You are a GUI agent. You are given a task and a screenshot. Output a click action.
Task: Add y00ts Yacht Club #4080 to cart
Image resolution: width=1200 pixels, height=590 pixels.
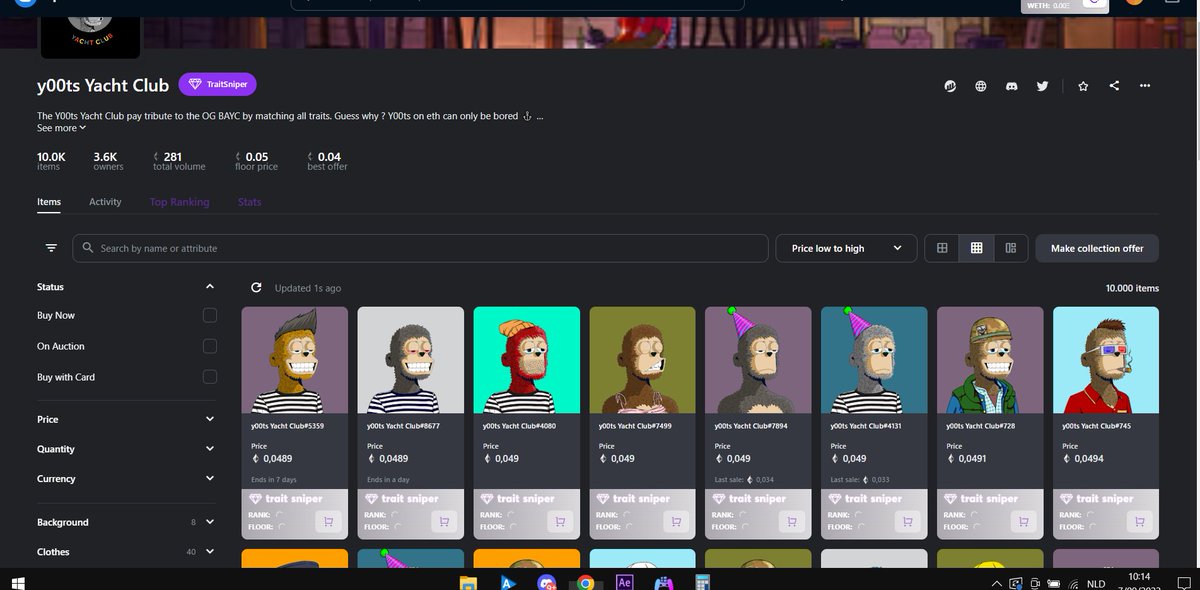[559, 521]
